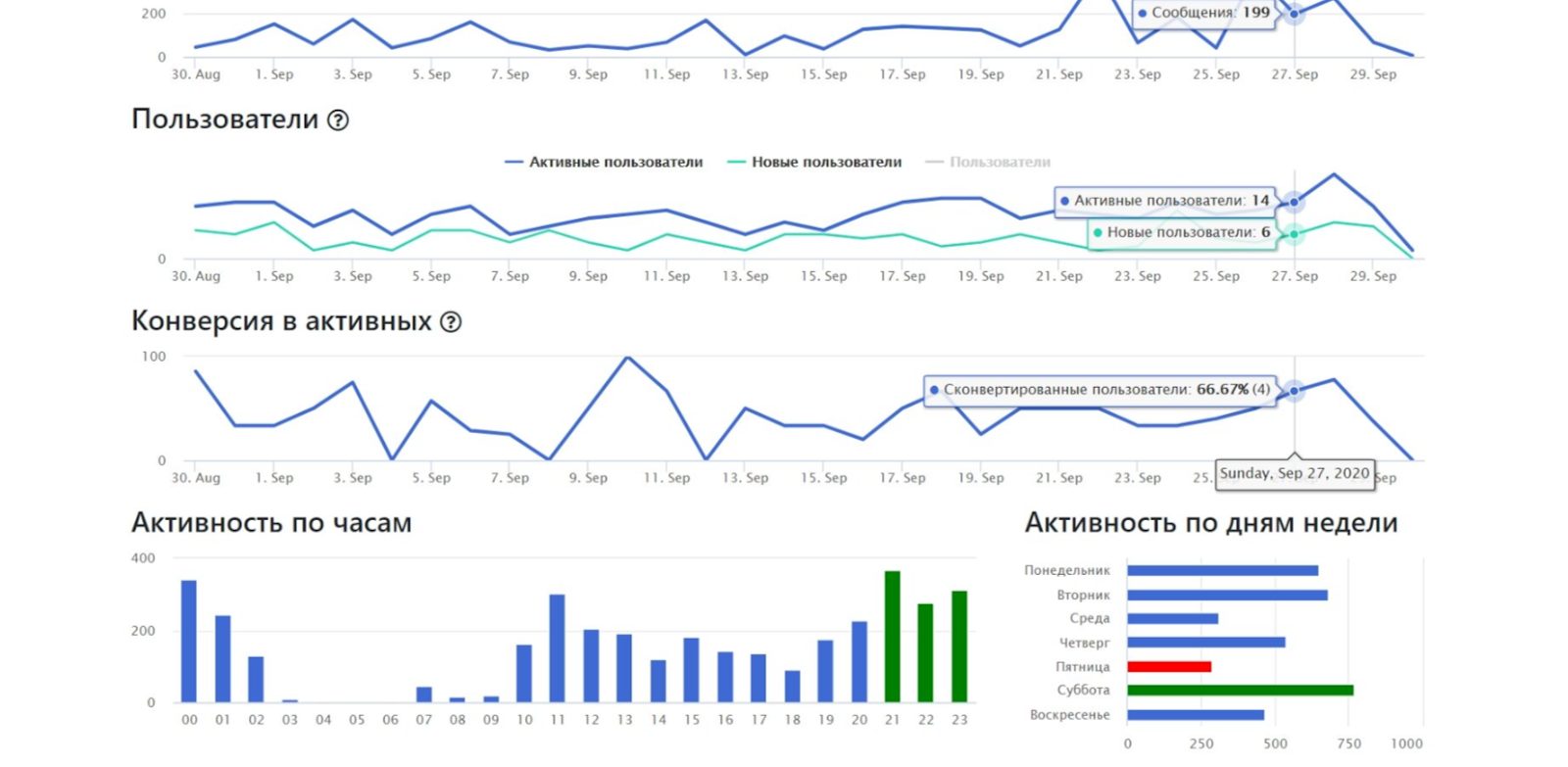
Task: Click the help icon beside Пользователи heading
Action: click(x=338, y=120)
